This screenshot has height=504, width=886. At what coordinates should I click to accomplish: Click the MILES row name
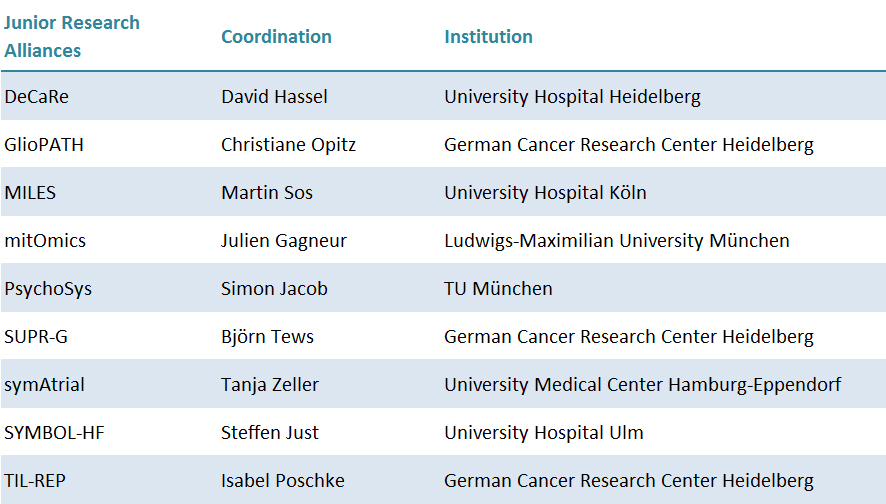pos(30,193)
